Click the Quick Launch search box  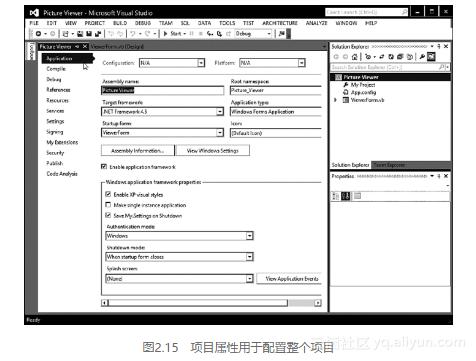pos(367,12)
